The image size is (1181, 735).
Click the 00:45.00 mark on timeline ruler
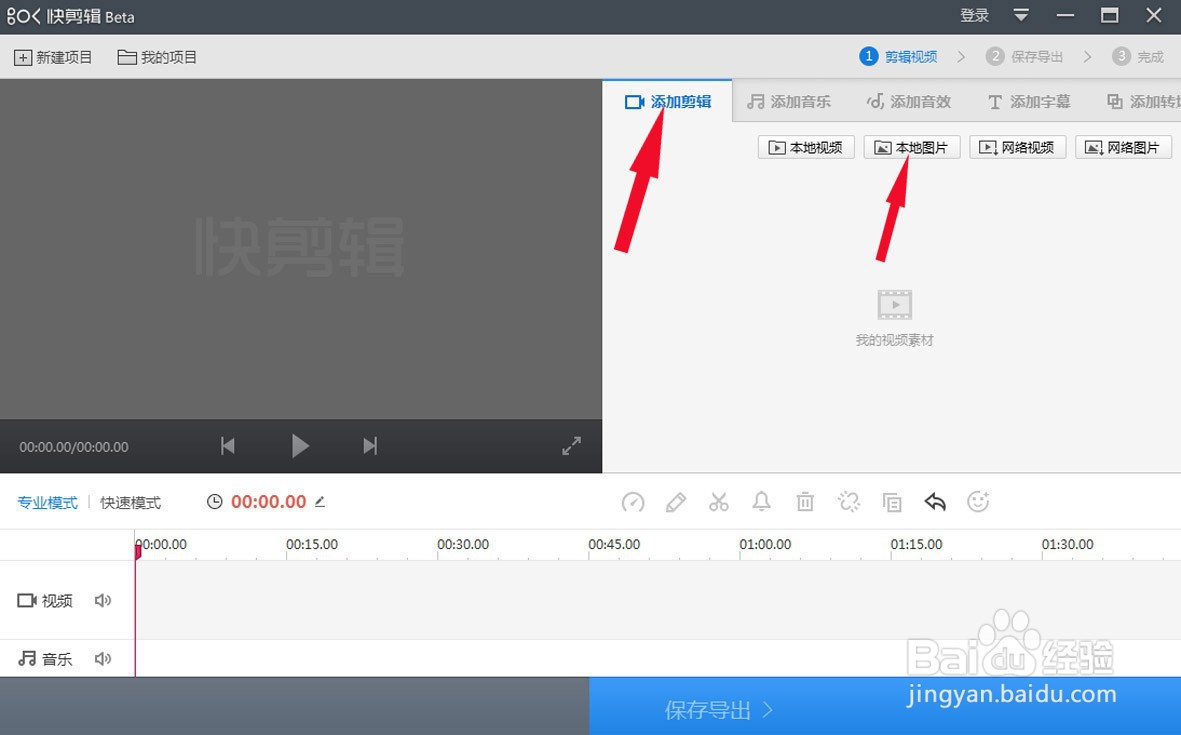614,544
